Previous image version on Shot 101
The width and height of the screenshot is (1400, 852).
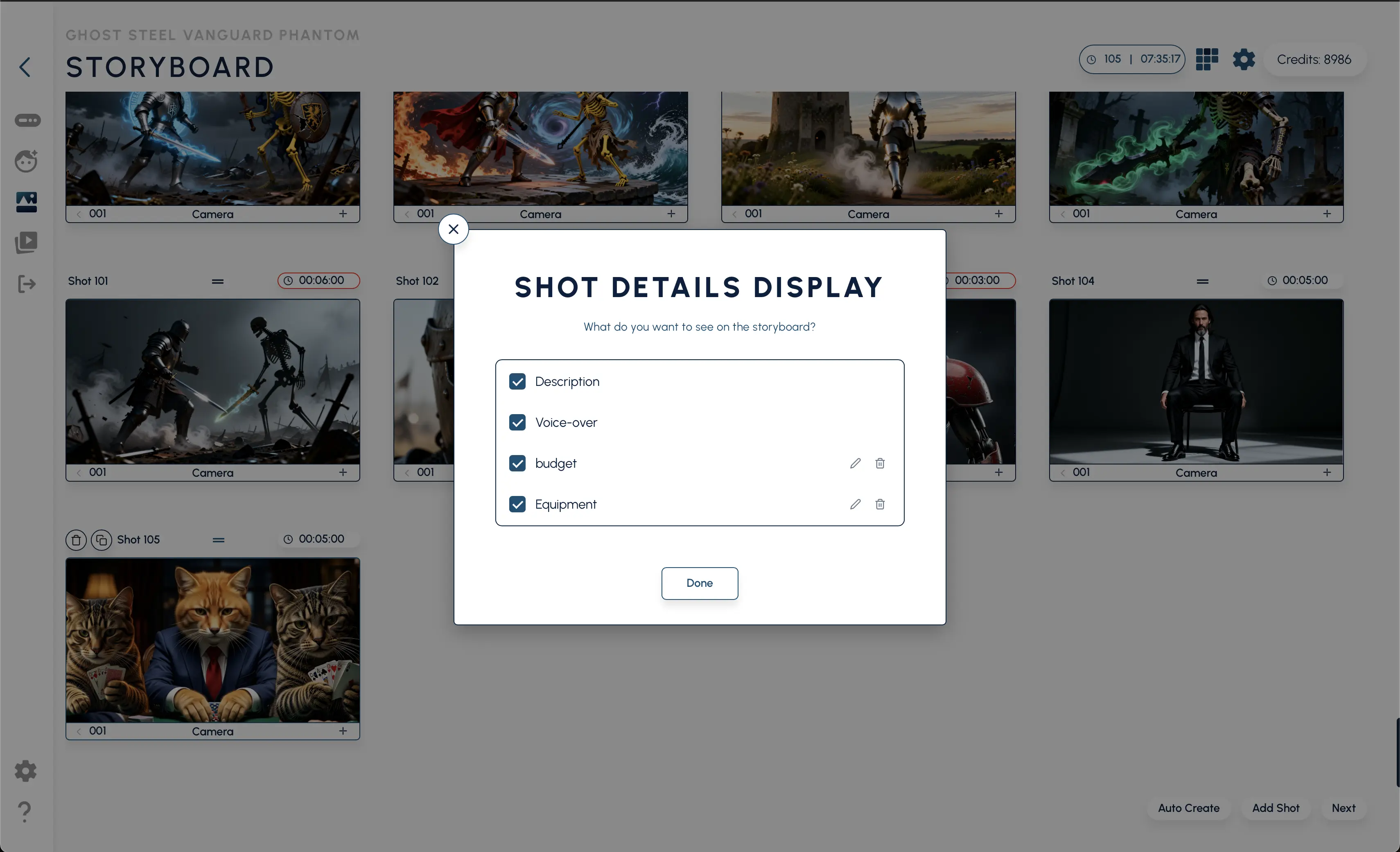(x=79, y=473)
